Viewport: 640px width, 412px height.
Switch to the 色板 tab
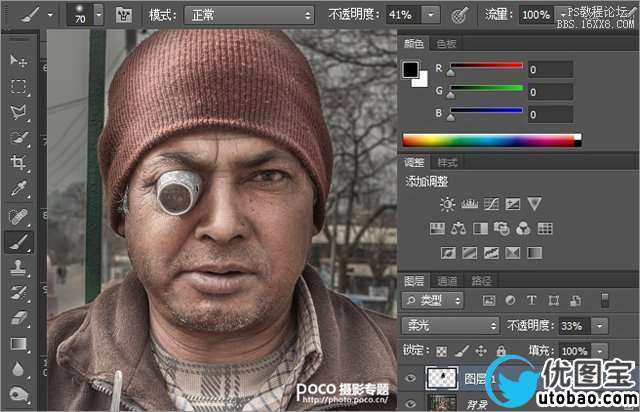tap(446, 44)
